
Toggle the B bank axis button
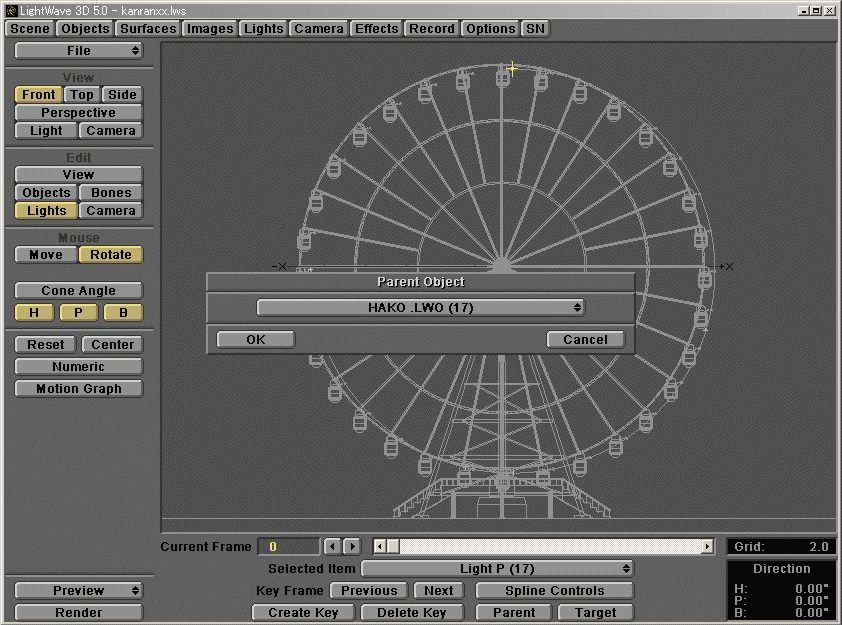click(123, 313)
